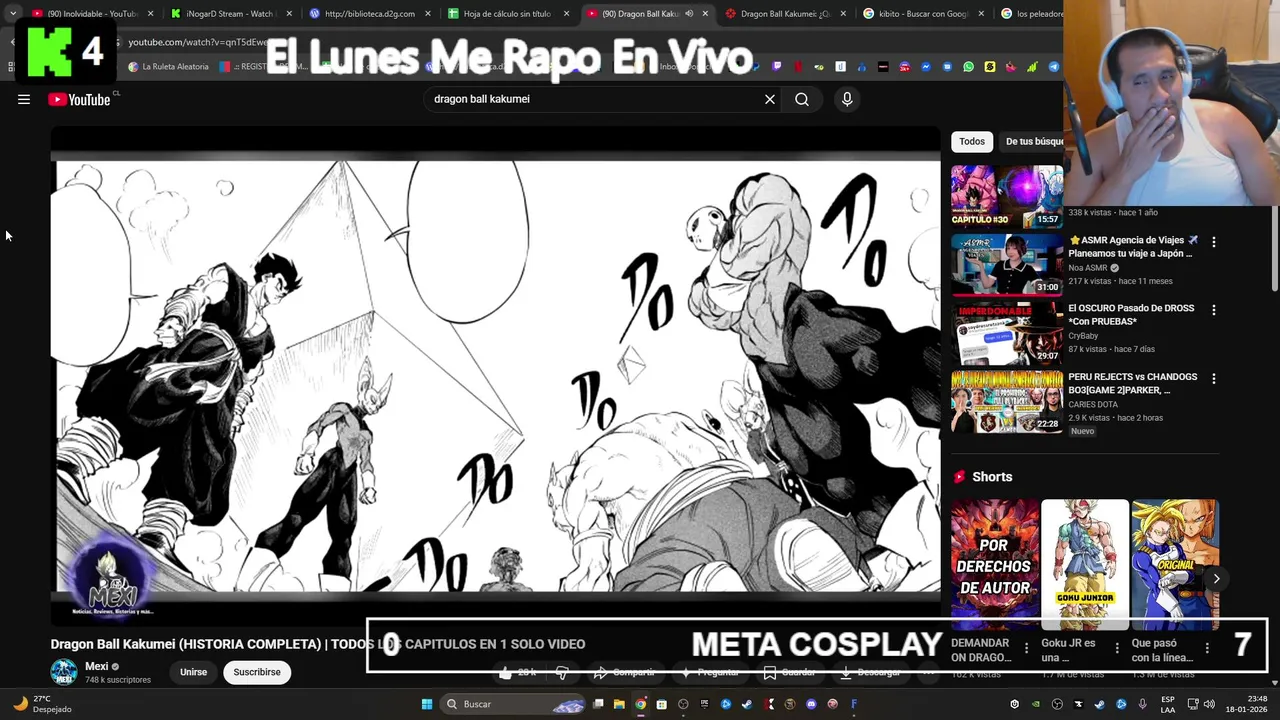Viewport: 1280px width, 720px height.
Task: Open 'POR DERECHOS DE AUTOR' short
Action: pyautogui.click(x=995, y=564)
